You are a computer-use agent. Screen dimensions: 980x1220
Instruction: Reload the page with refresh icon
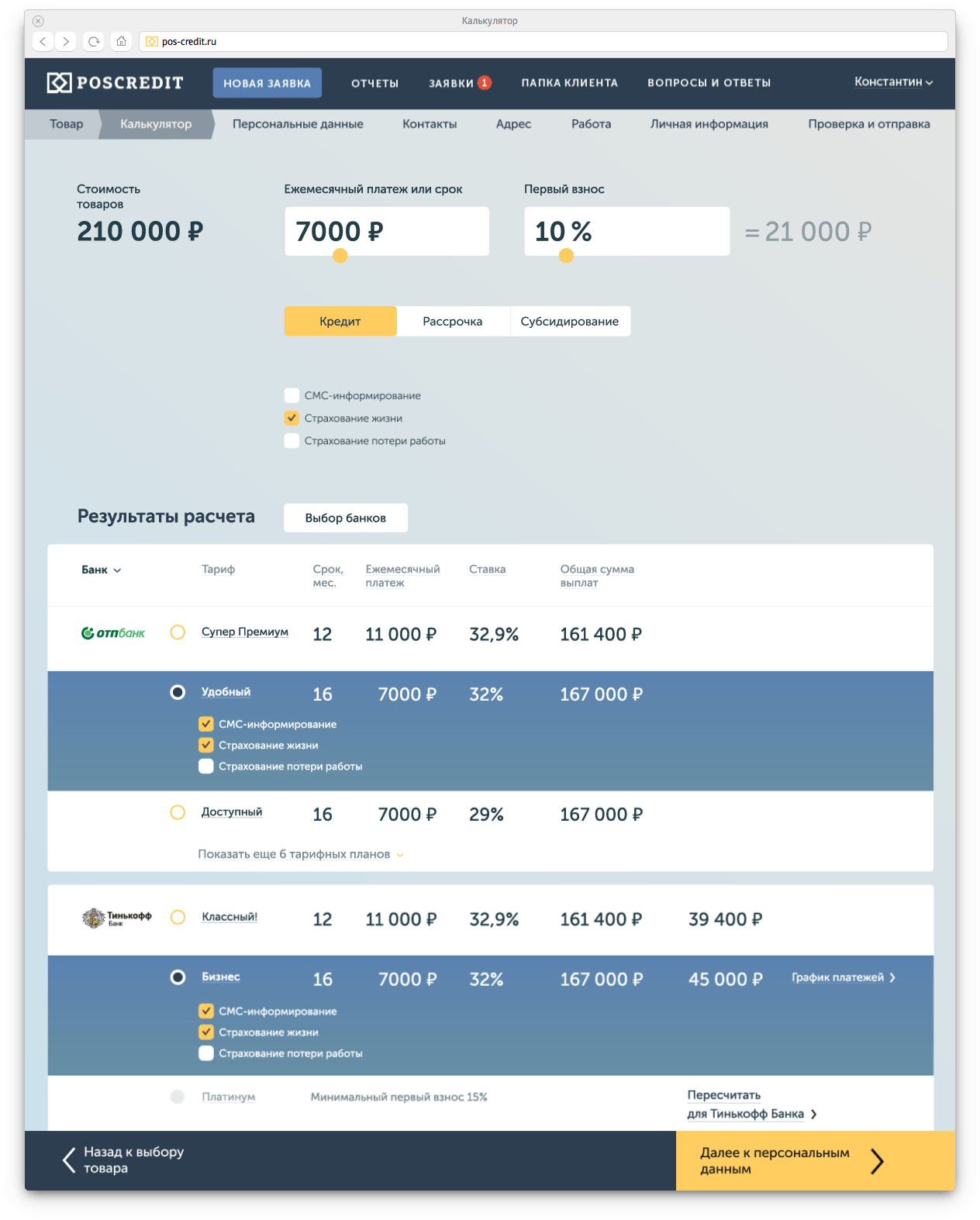tap(94, 41)
